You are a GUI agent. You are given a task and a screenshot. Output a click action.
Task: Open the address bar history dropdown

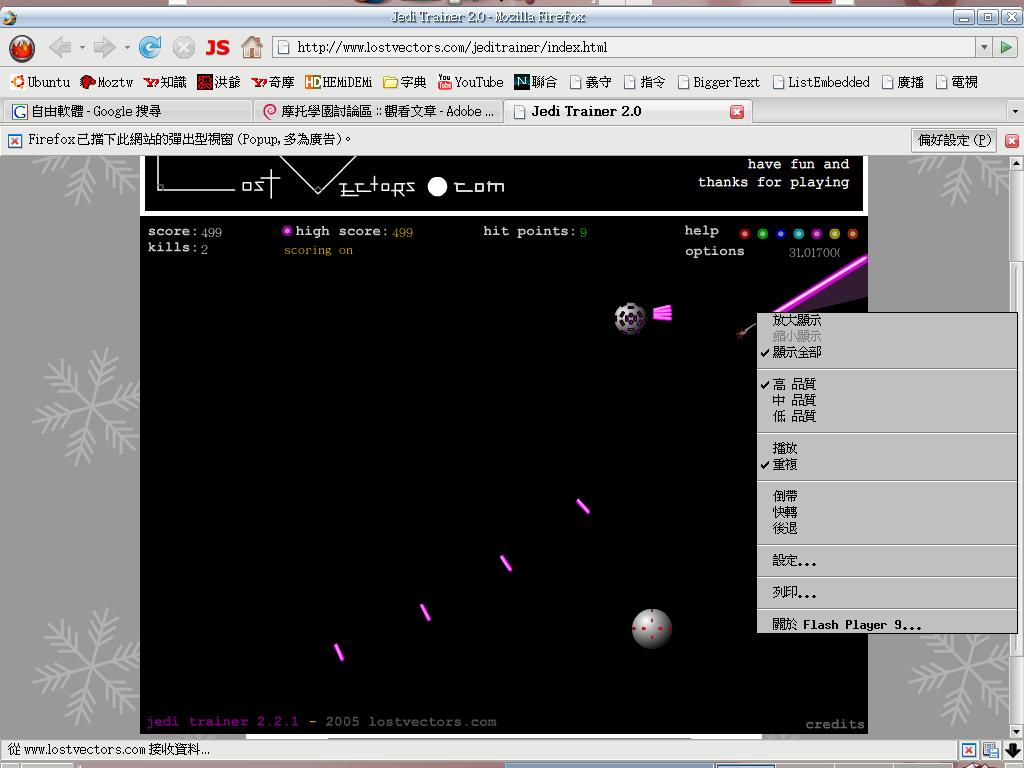click(982, 47)
